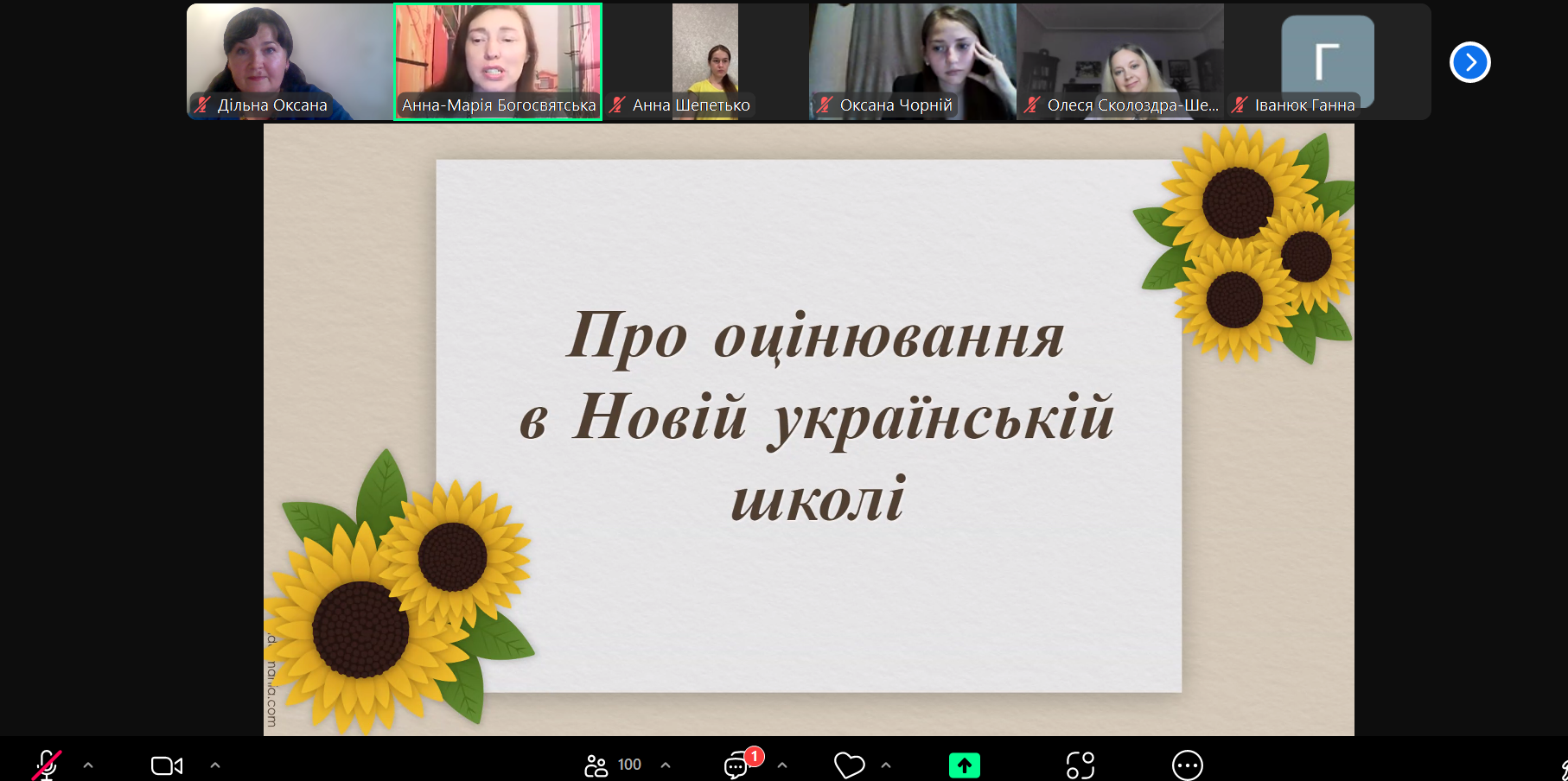Expand the arrow next to participants count
This screenshot has height=781, width=1568.
point(666,765)
